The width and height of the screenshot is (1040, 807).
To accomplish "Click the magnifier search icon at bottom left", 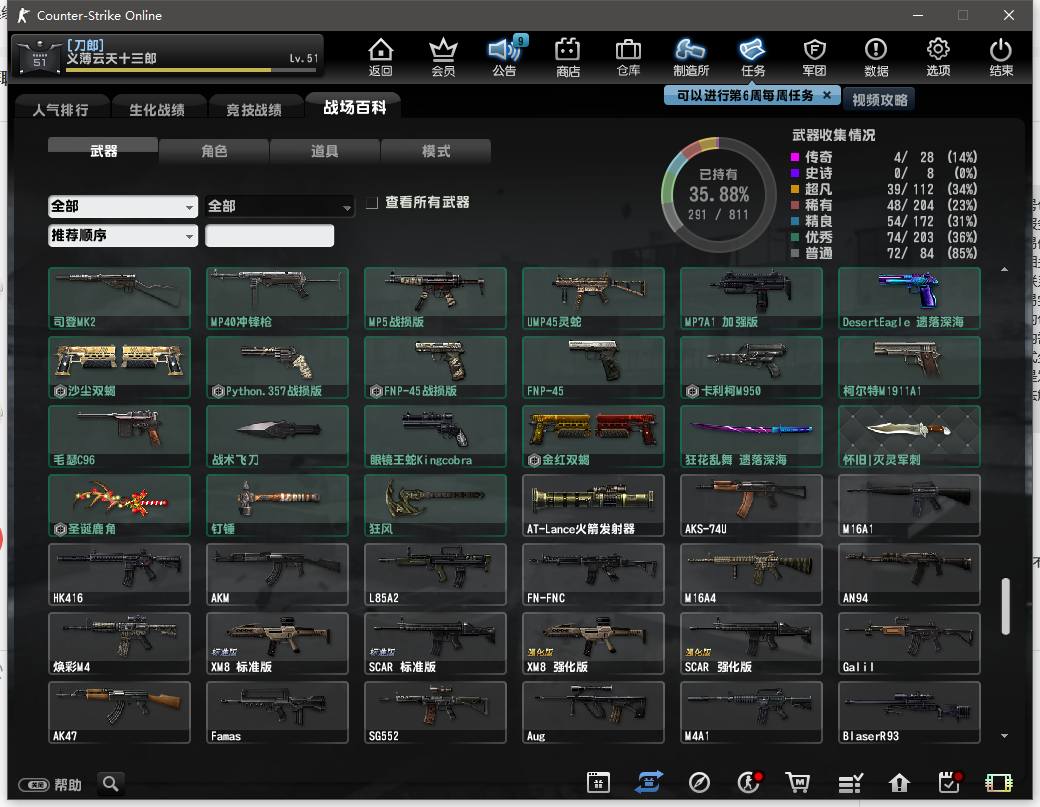I will point(111,784).
